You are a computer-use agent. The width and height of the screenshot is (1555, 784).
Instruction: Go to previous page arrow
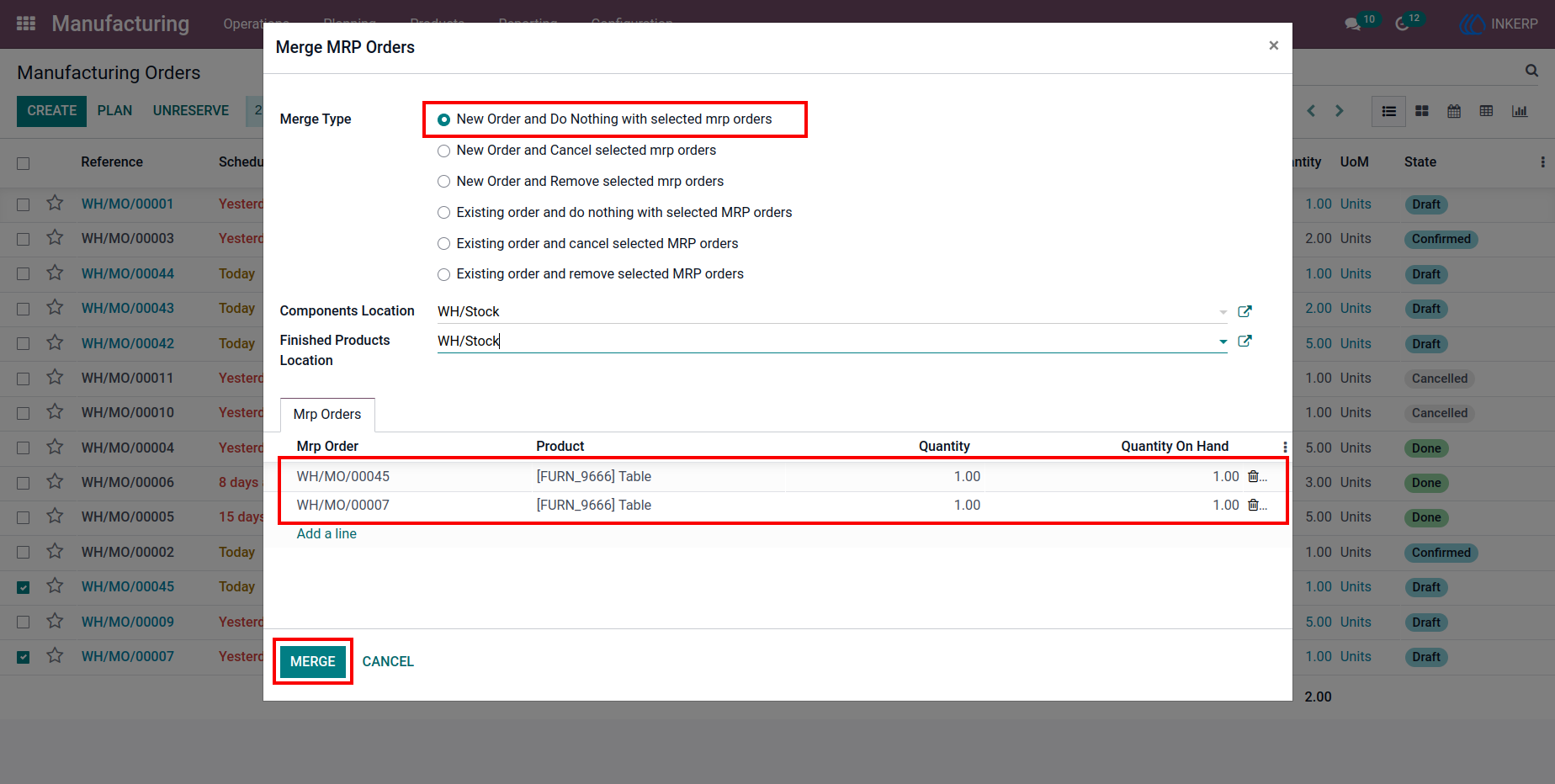coord(1311,111)
